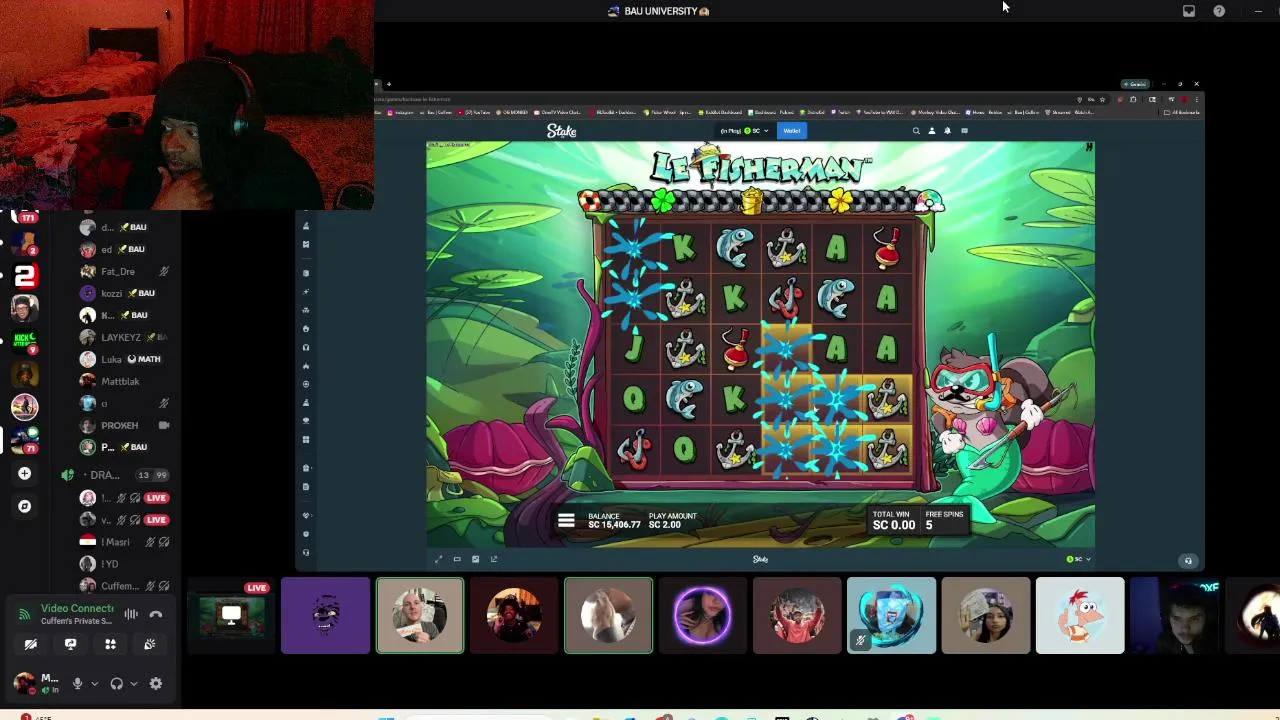Disconnect from the voice call
Viewport: 1280px width, 720px height.
point(156,614)
